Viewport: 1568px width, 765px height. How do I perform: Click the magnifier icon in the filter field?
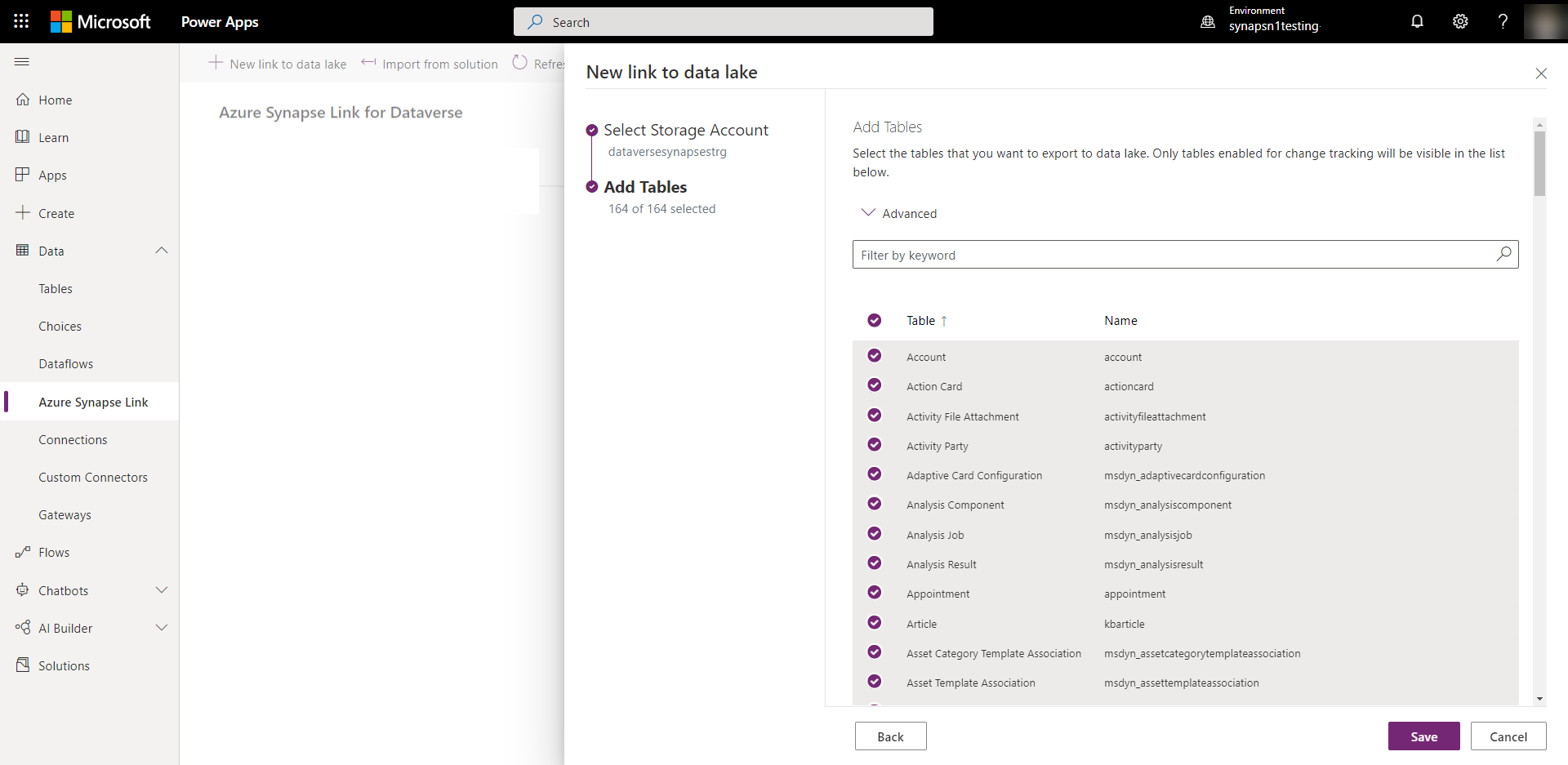point(1503,254)
